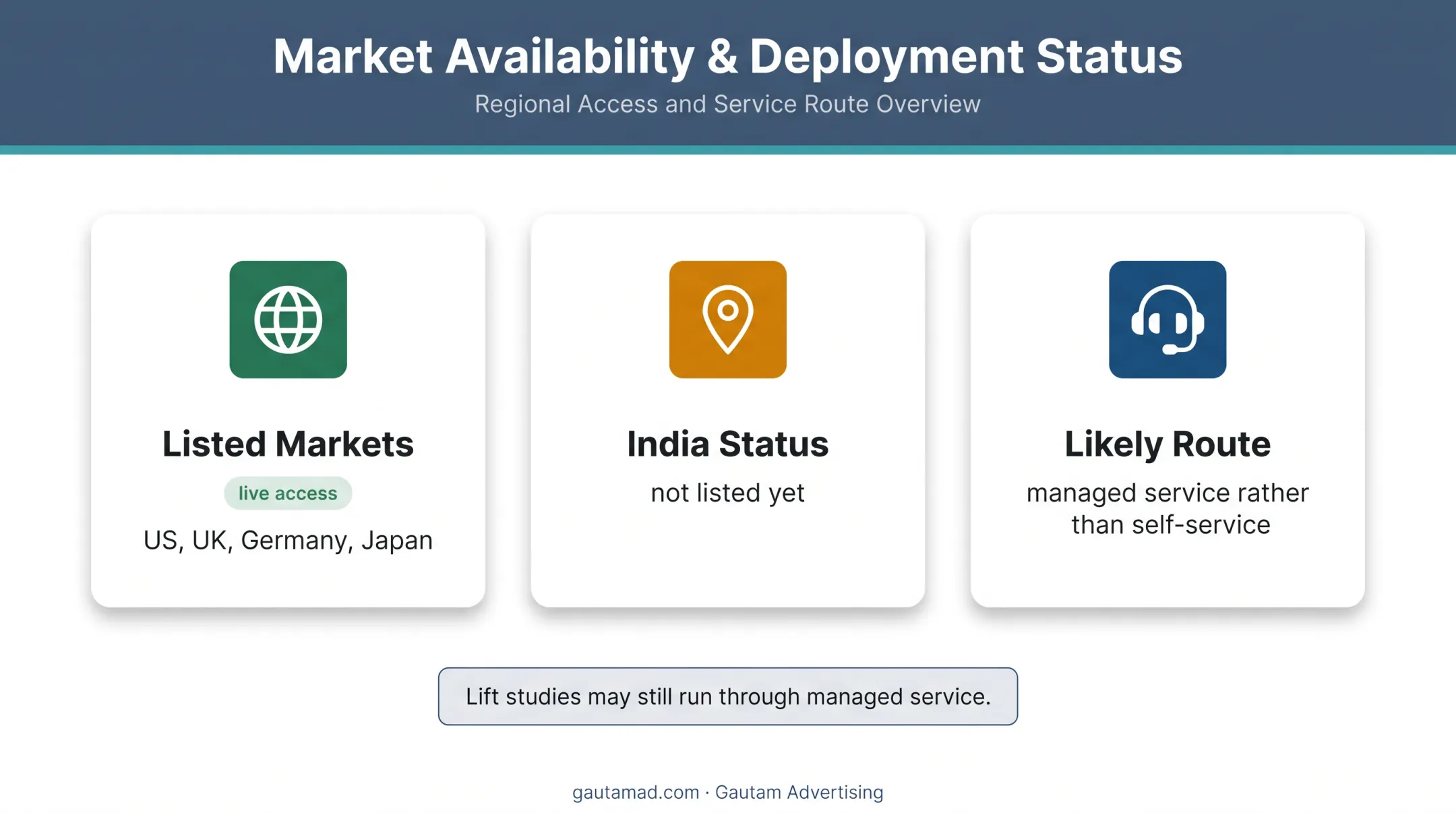Click the 'not listed yet' text
Image resolution: width=1456 pixels, height=813 pixels.
click(727, 493)
